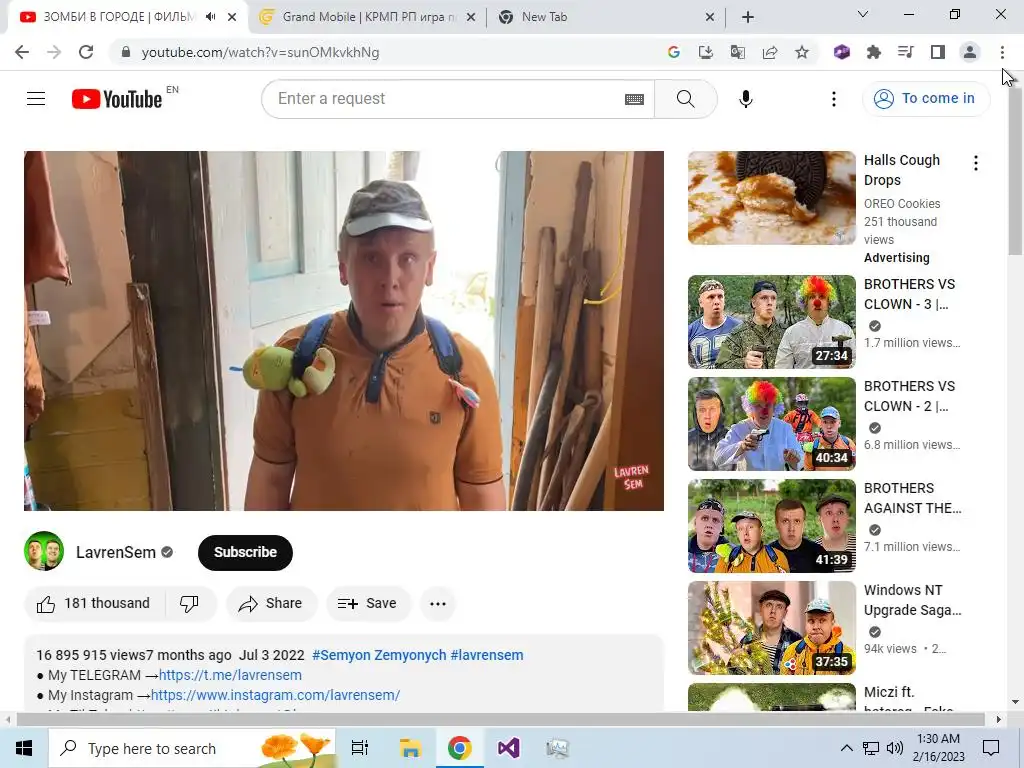This screenshot has width=1024, height=768.
Task: Mute the tab via speaker icon on YouTube tab
Action: (210, 17)
